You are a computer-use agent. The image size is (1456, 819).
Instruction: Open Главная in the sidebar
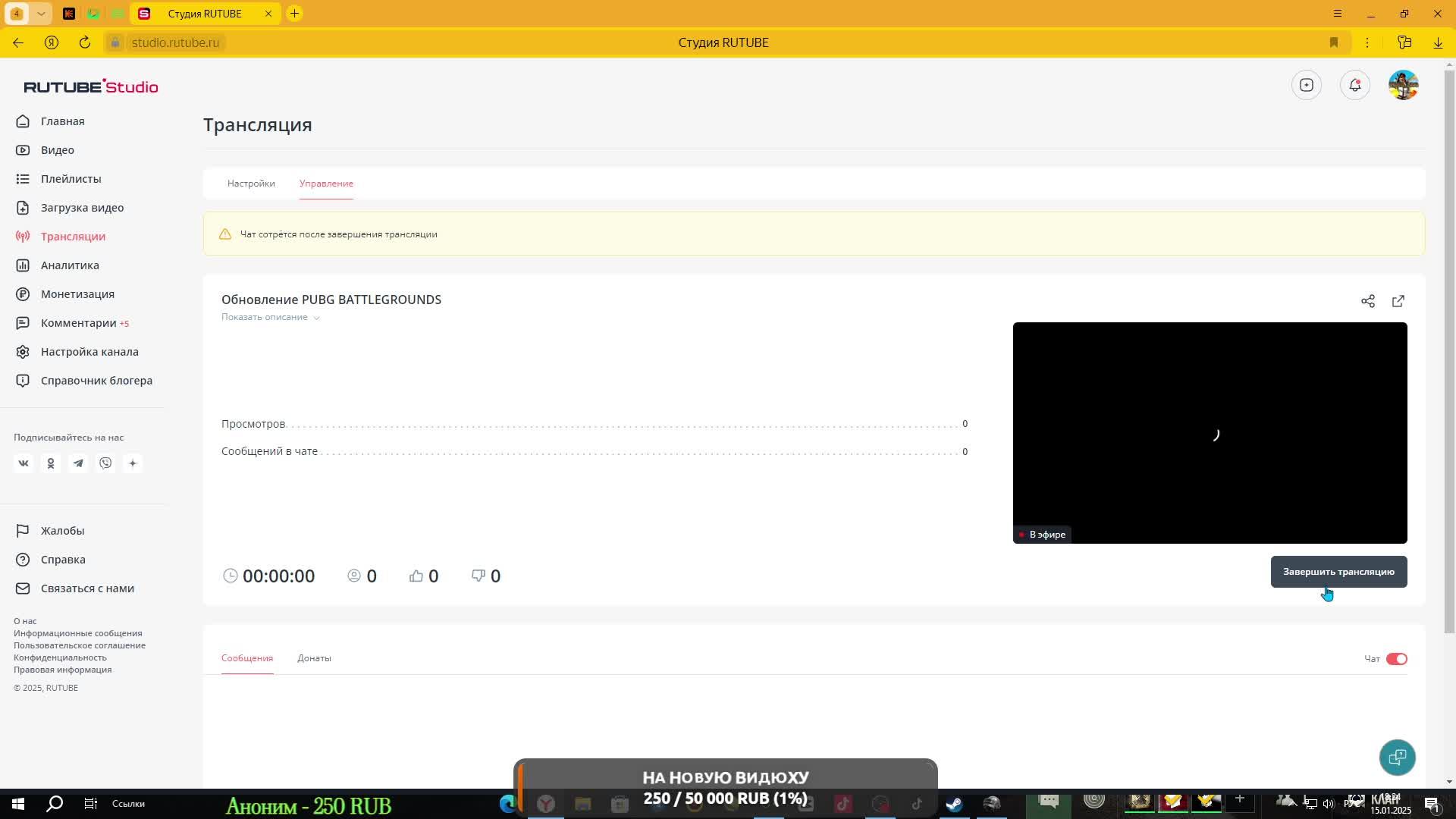(x=62, y=121)
